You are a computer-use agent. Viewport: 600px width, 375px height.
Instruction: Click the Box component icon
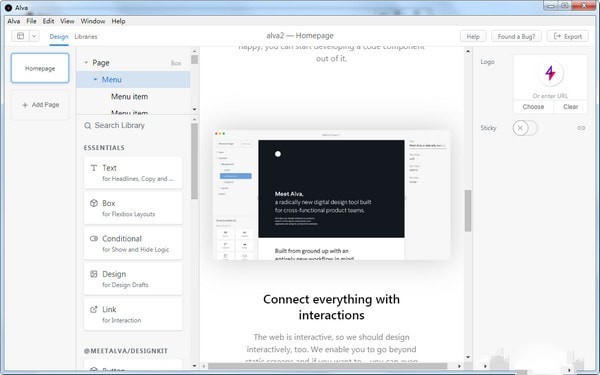point(94,203)
